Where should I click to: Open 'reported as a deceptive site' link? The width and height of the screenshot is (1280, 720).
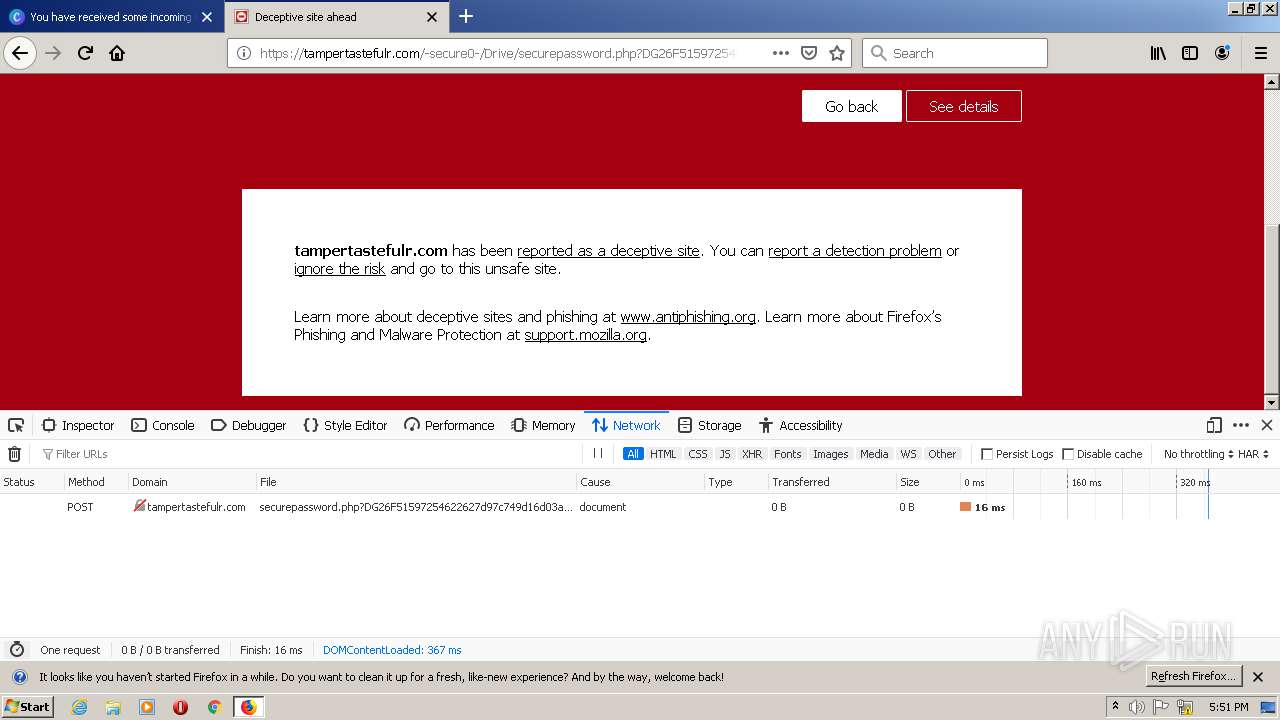[x=608, y=251]
